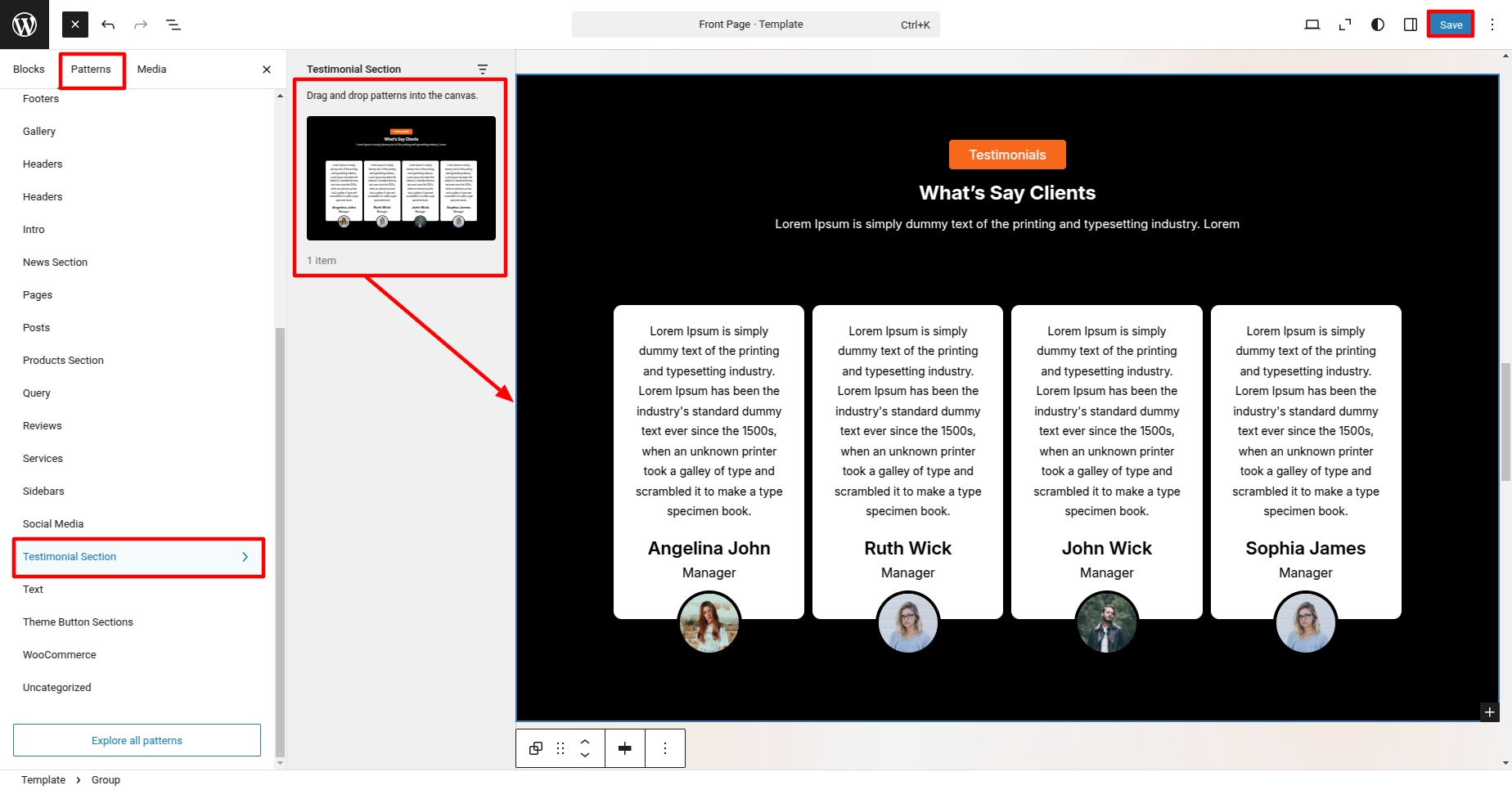Open the device preview laptop icon
This screenshot has height=790, width=1512.
[x=1312, y=25]
